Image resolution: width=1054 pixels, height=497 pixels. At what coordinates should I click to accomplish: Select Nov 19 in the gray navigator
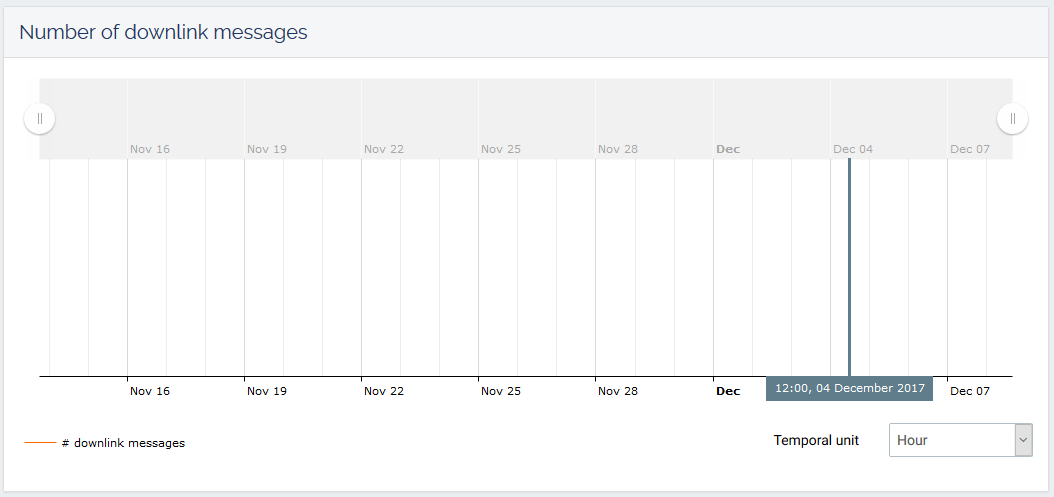pyautogui.click(x=267, y=149)
